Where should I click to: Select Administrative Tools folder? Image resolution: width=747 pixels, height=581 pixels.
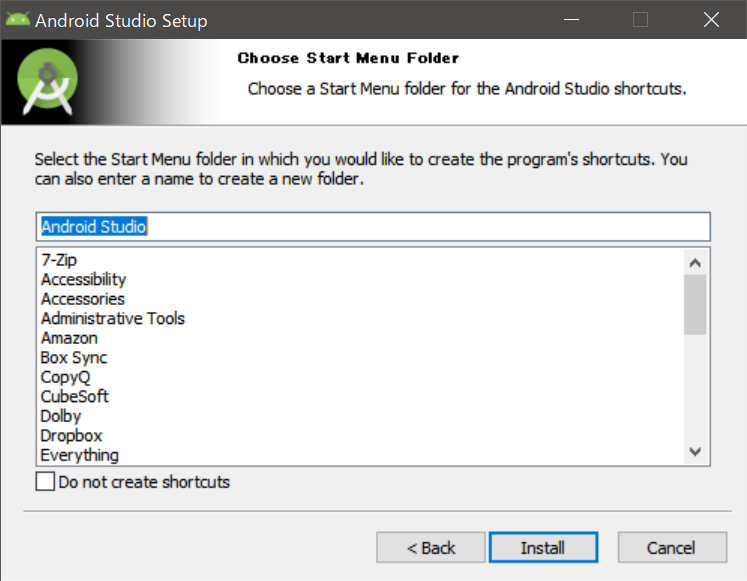(112, 319)
